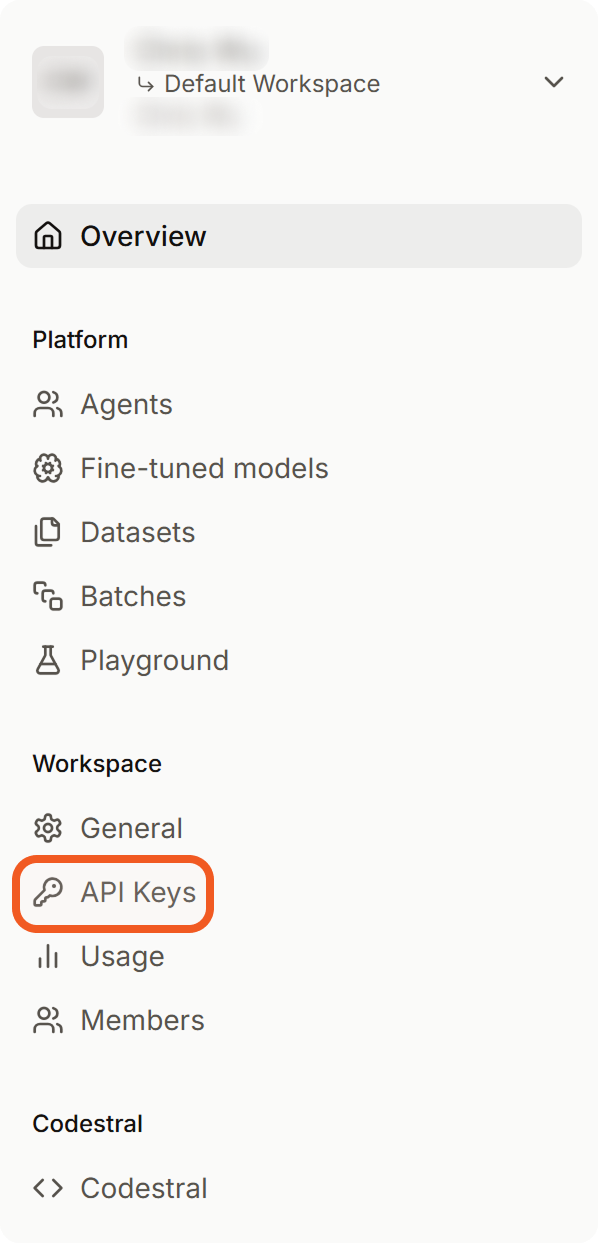Viewport: 598px width, 1243px height.
Task: Click the Members people icon
Action: tap(47, 1020)
